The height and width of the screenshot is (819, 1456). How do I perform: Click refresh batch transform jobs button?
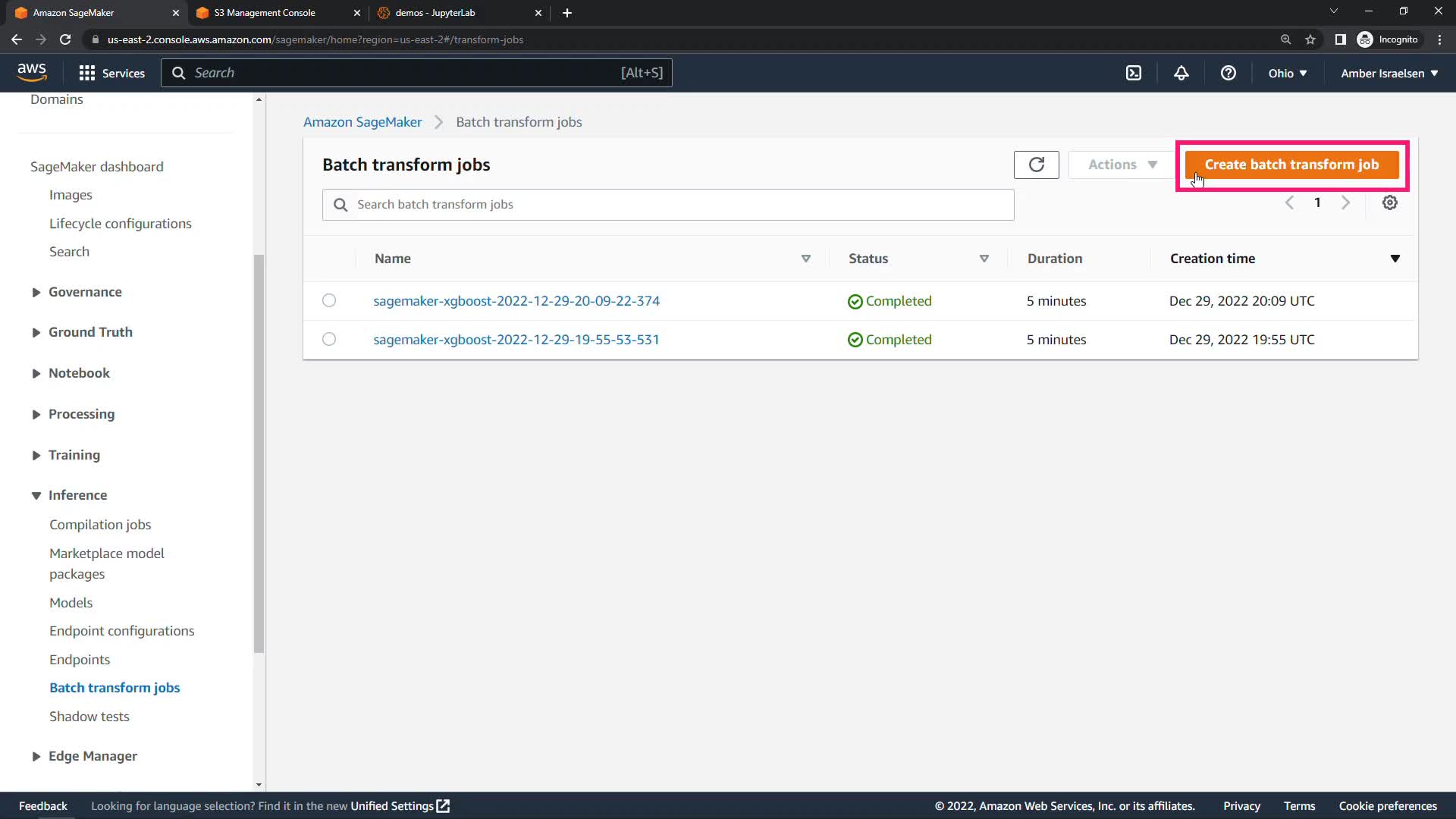point(1036,165)
